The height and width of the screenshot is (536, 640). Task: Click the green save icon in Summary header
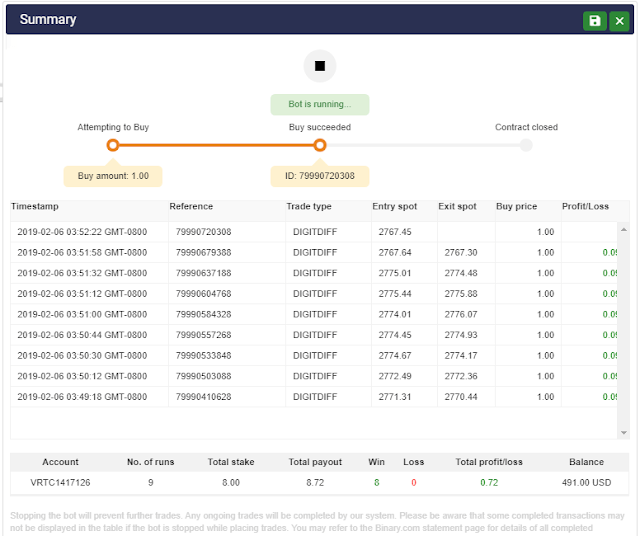[x=595, y=21]
